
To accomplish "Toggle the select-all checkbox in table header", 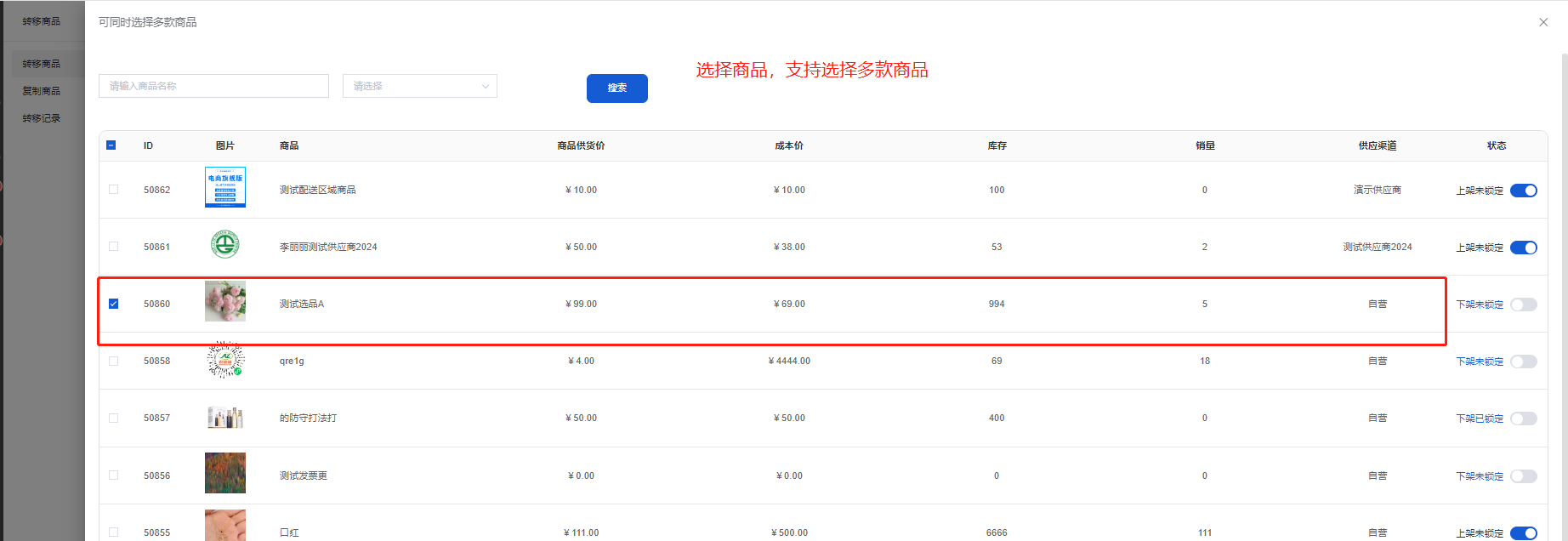I will coord(111,145).
